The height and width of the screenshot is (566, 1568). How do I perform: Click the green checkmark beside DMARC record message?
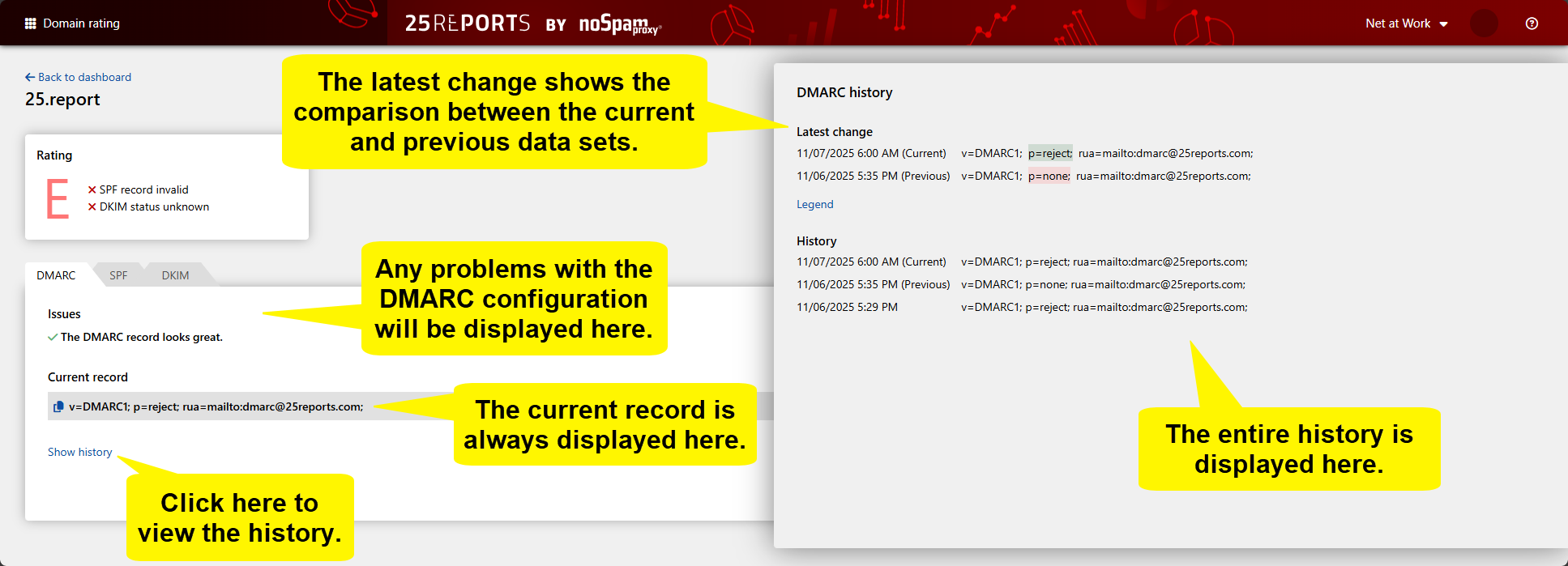coord(53,338)
